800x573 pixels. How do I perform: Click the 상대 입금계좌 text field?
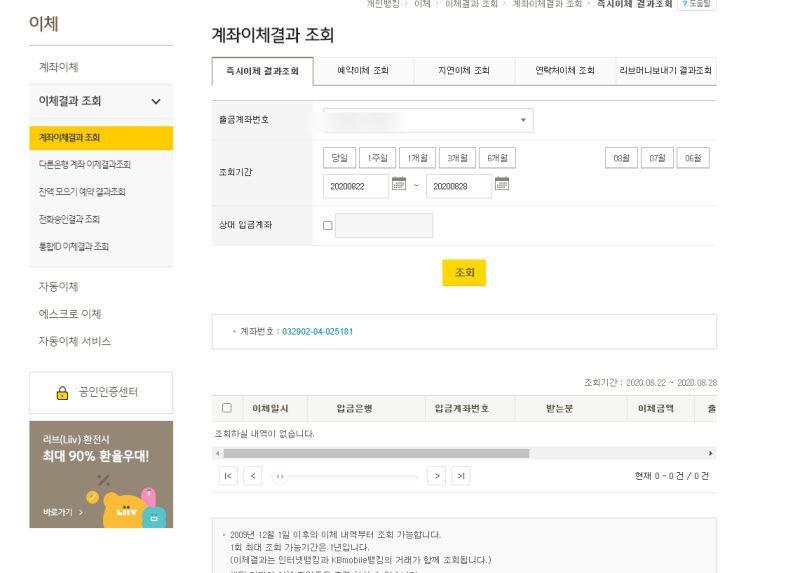click(384, 226)
